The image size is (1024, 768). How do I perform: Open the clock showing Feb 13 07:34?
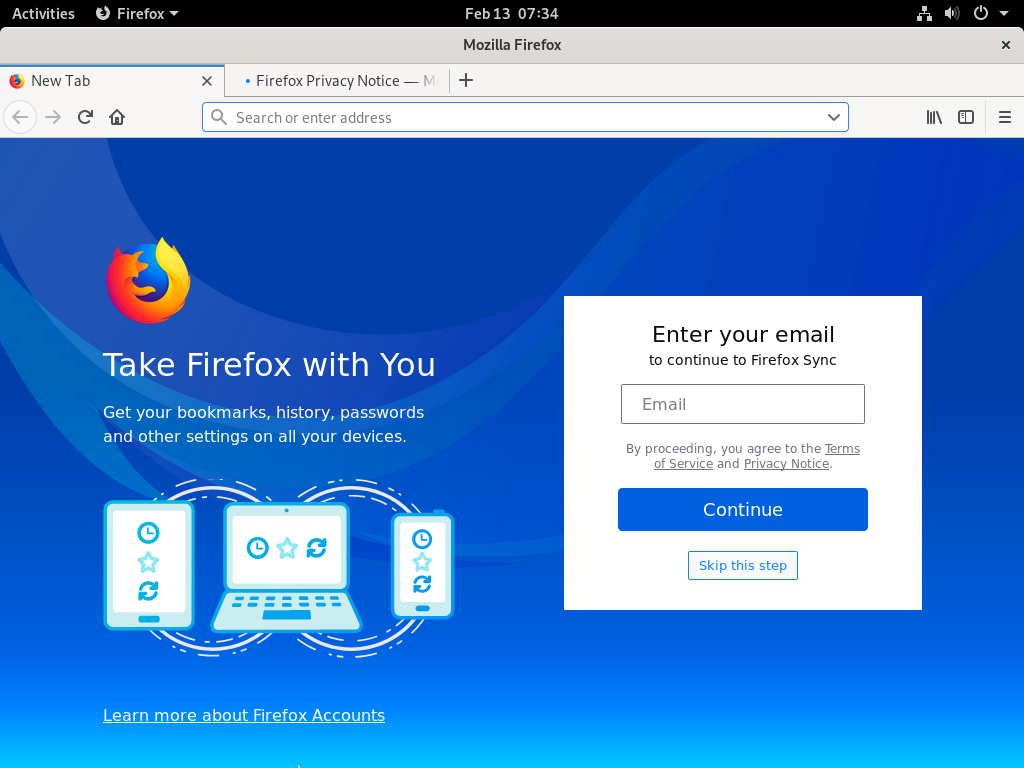coord(511,13)
